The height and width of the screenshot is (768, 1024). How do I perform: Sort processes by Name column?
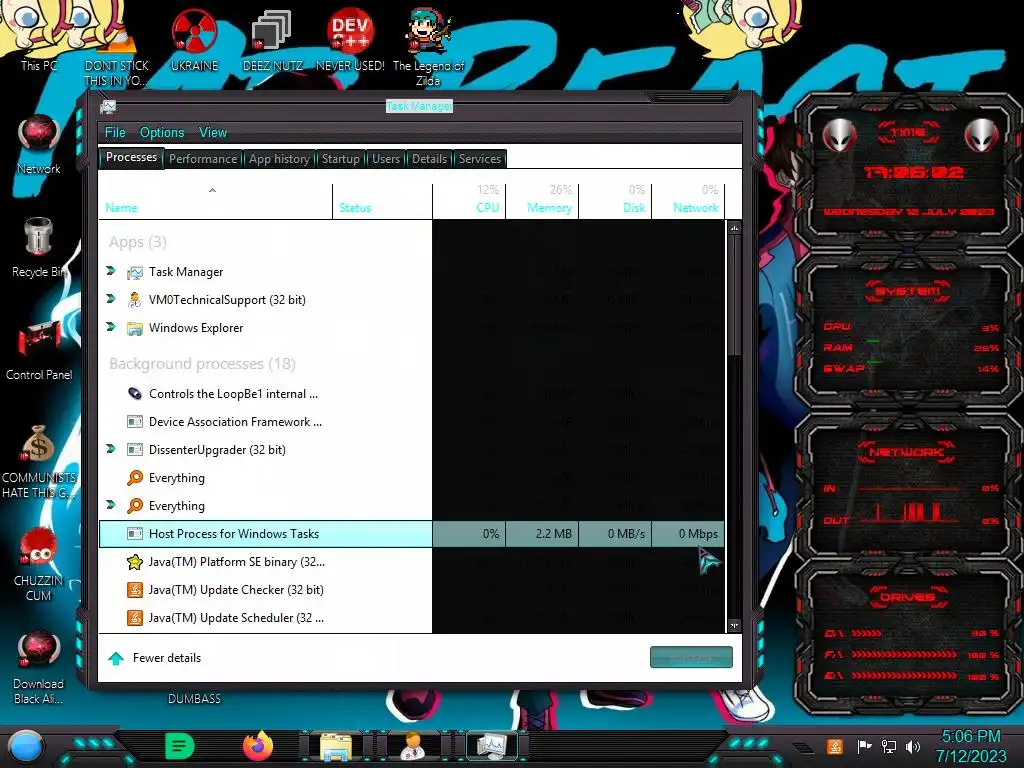216,201
